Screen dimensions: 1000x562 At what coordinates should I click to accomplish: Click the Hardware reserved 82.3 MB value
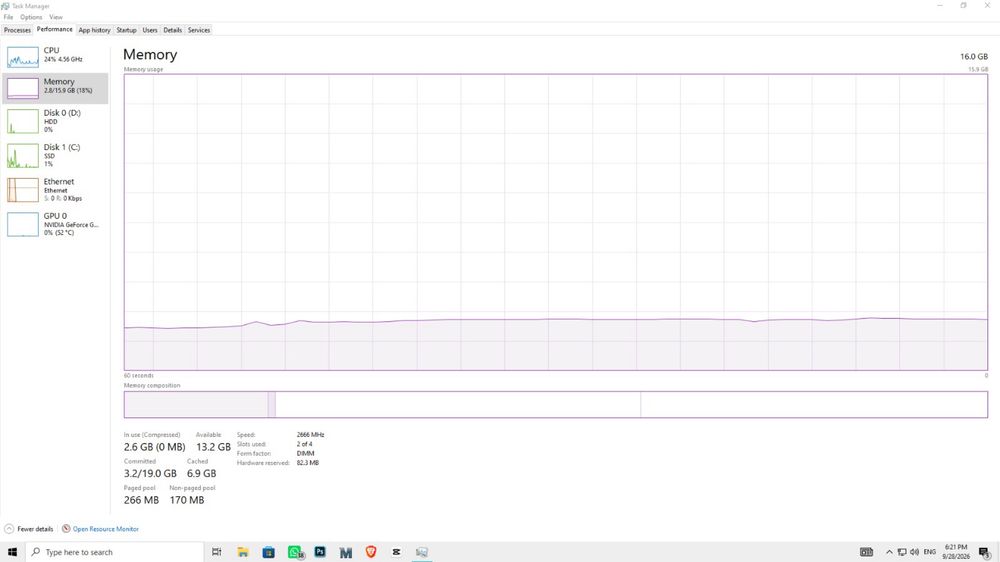(307, 462)
